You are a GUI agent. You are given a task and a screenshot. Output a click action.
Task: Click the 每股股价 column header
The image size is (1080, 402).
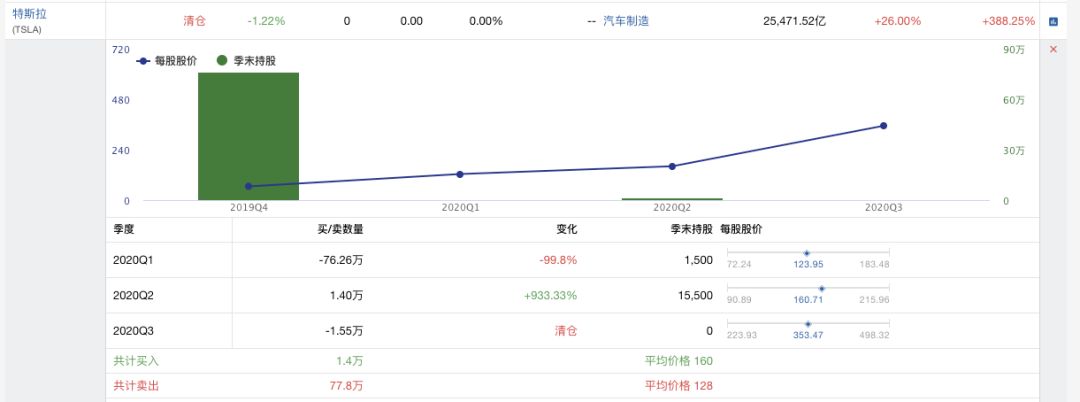click(x=741, y=229)
